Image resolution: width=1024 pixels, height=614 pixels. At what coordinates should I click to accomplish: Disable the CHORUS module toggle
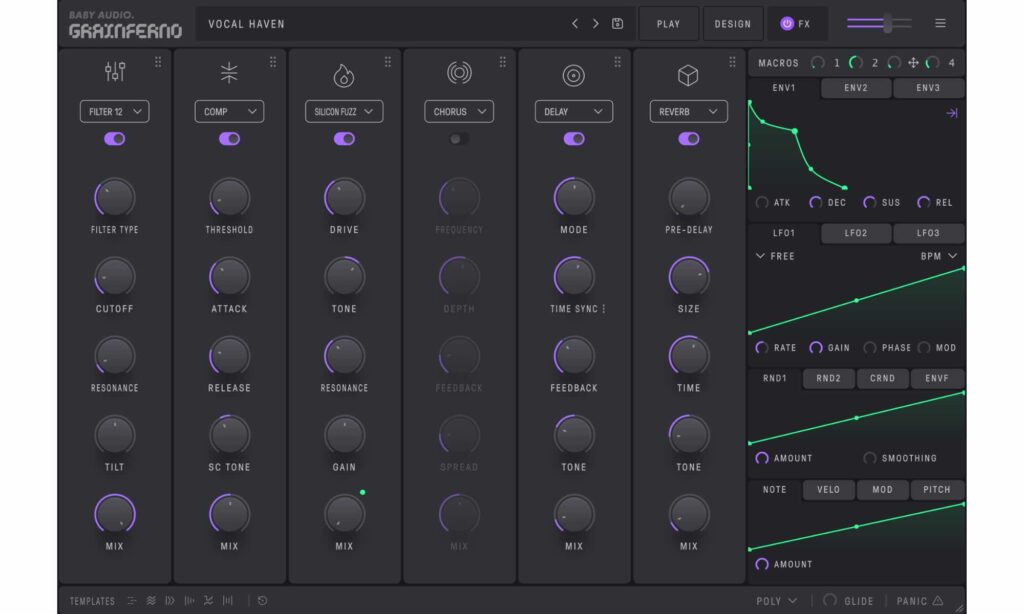pyautogui.click(x=458, y=139)
